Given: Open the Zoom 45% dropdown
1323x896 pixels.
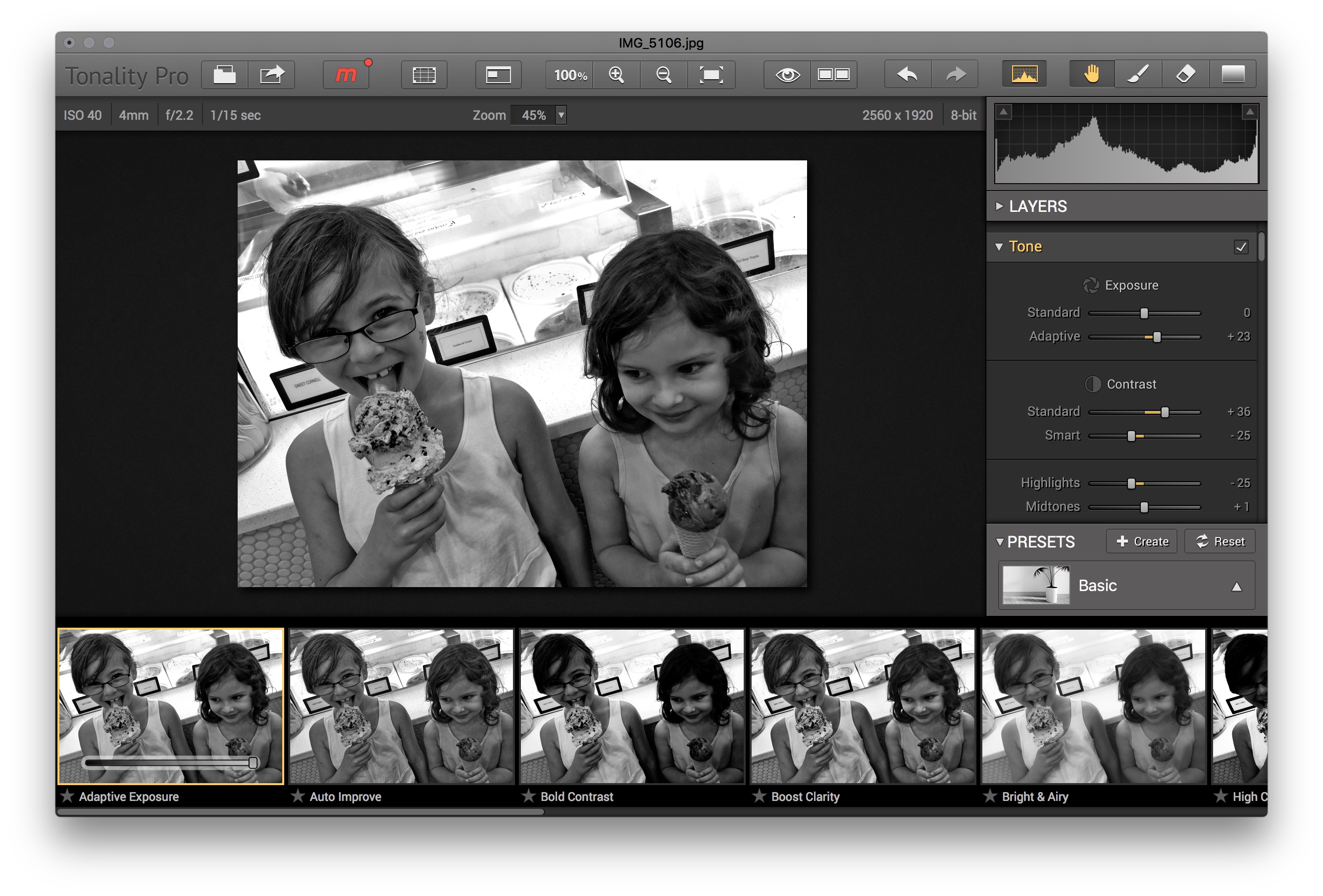Looking at the screenshot, I should (x=560, y=115).
